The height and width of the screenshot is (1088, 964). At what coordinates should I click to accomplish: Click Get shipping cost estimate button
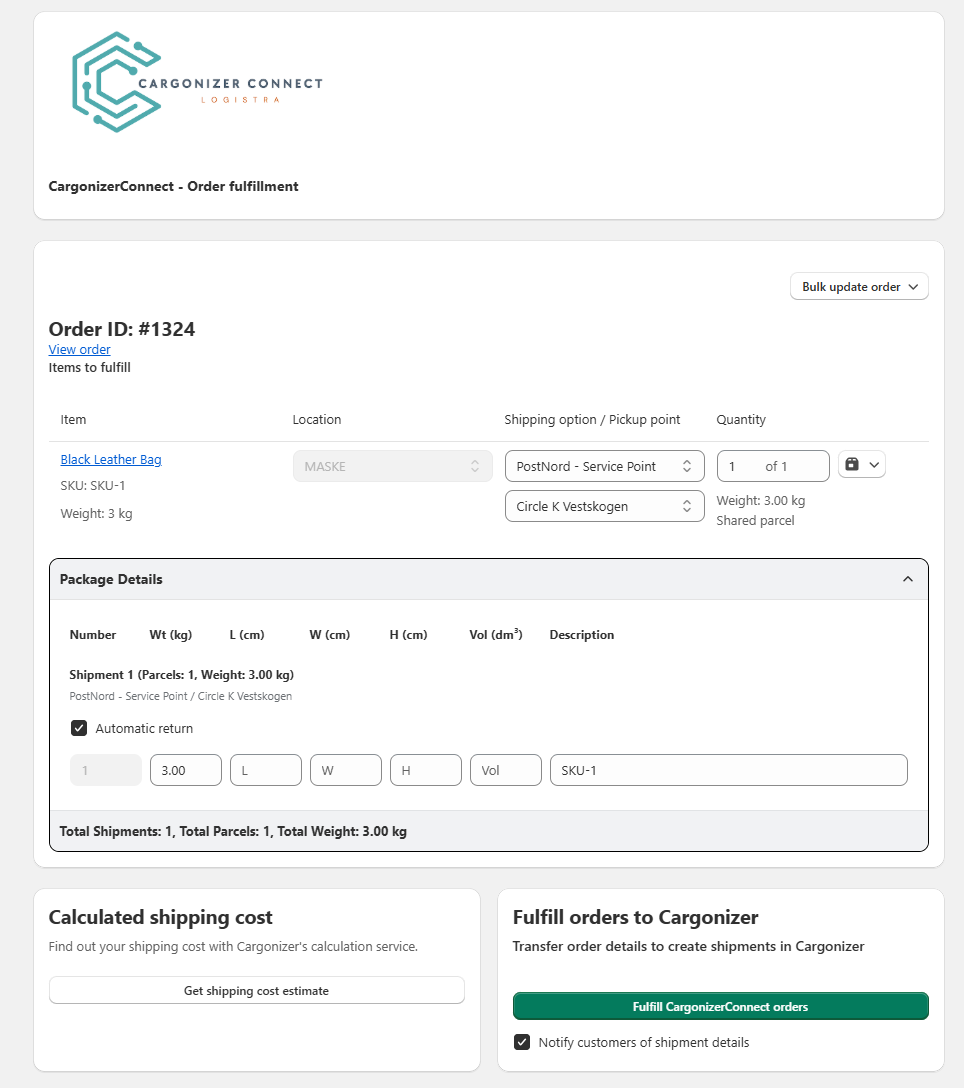point(256,991)
